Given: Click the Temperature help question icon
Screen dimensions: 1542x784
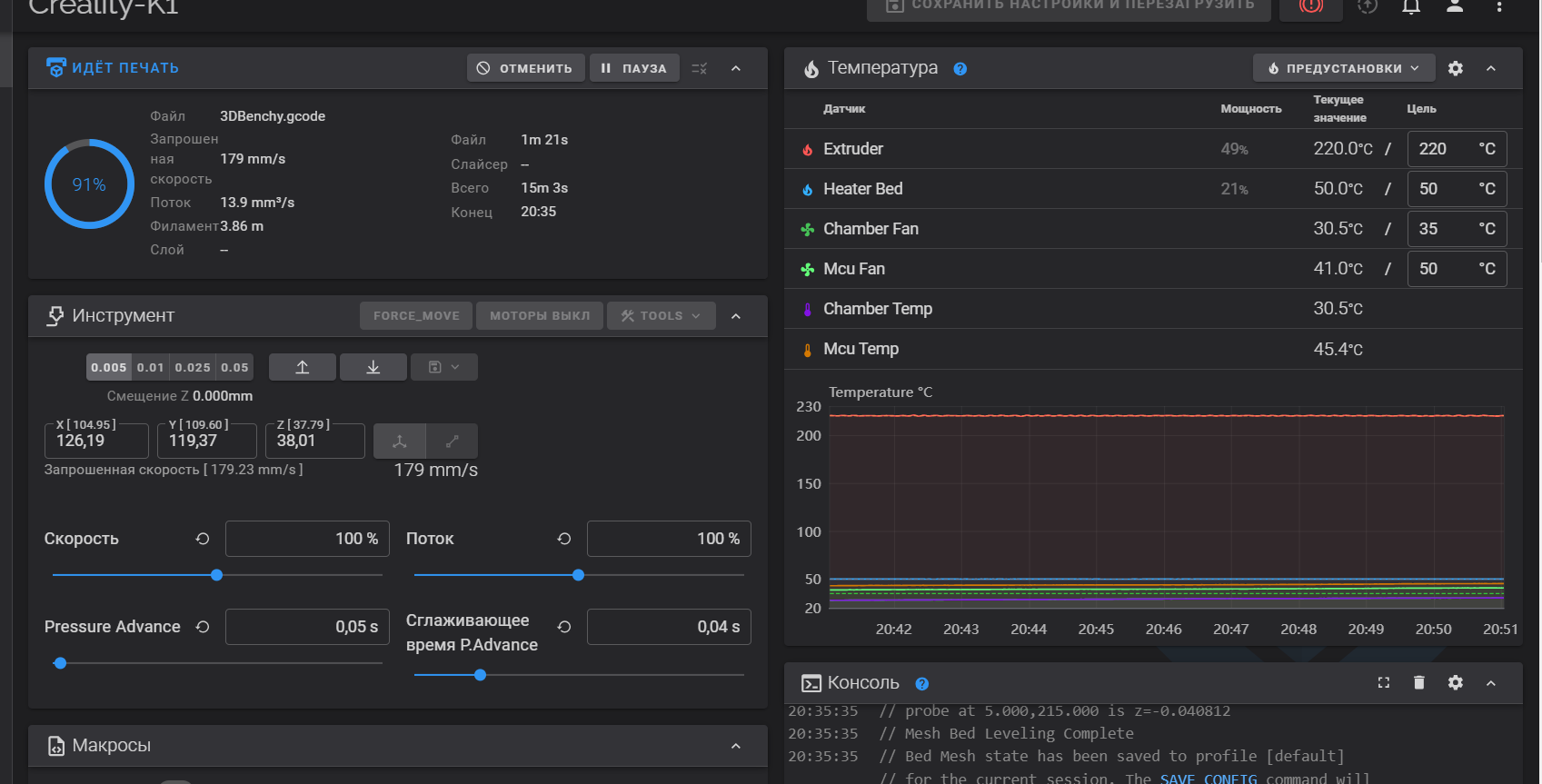Looking at the screenshot, I should [960, 68].
